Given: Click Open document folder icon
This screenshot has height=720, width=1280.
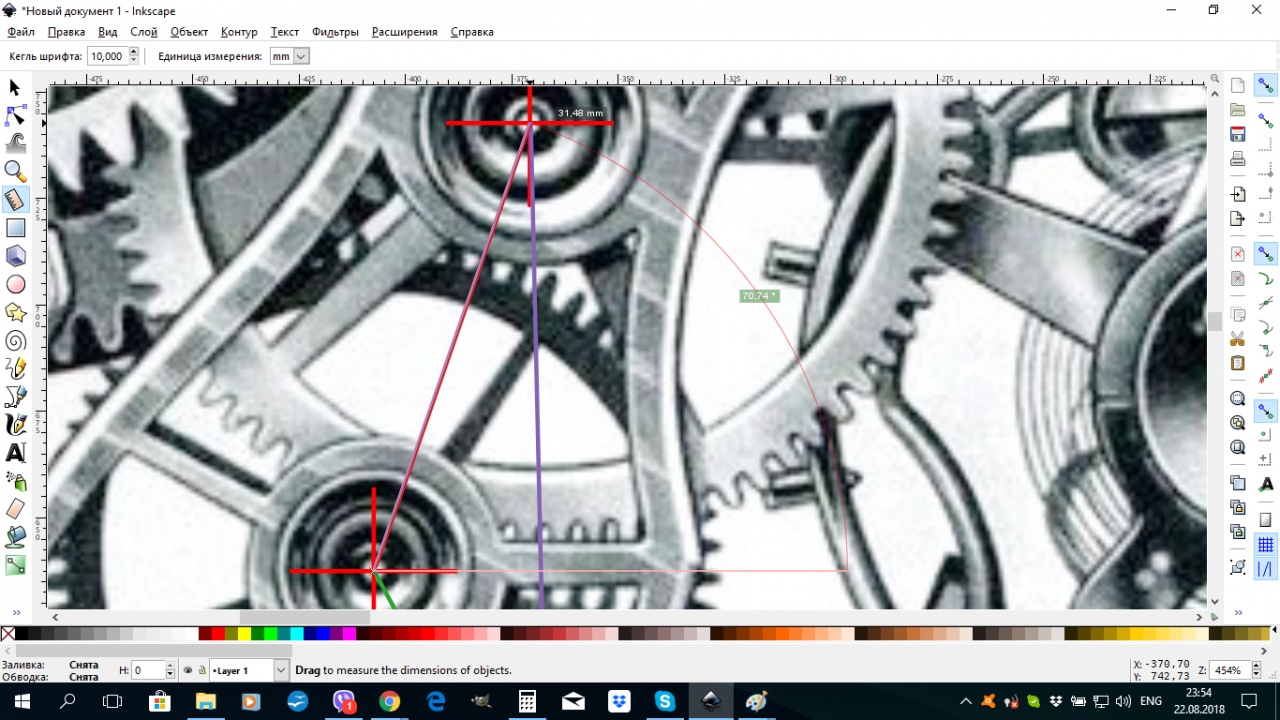Looking at the screenshot, I should pos(1238,109).
